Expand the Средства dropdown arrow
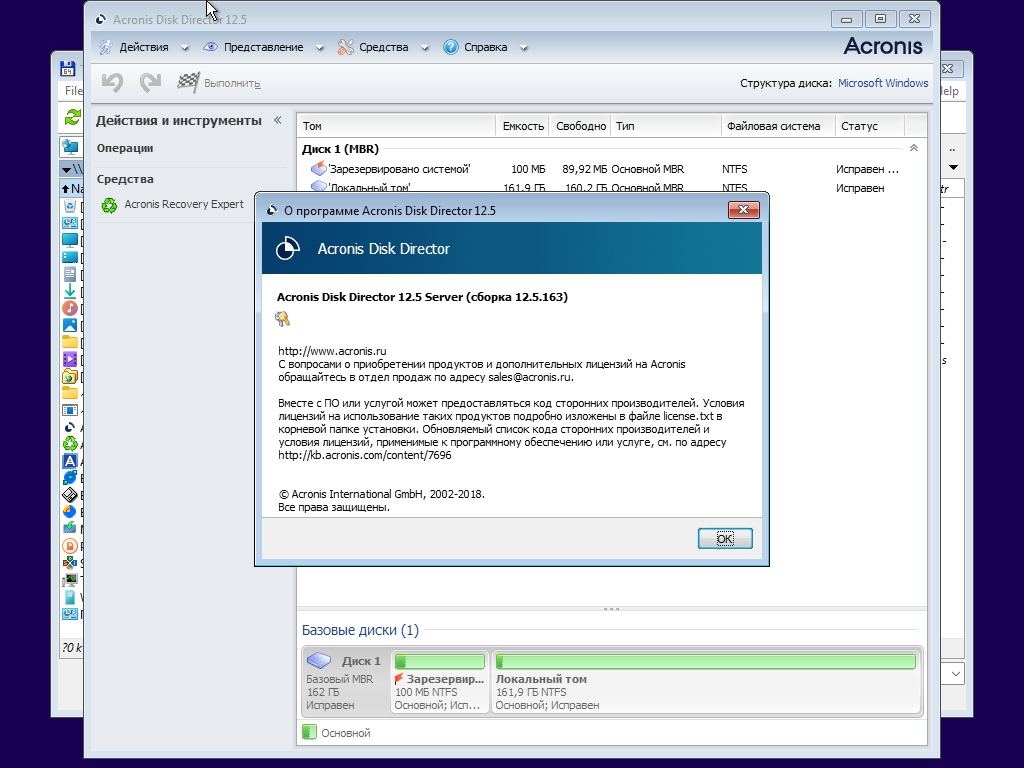1024x768 pixels. coord(424,48)
